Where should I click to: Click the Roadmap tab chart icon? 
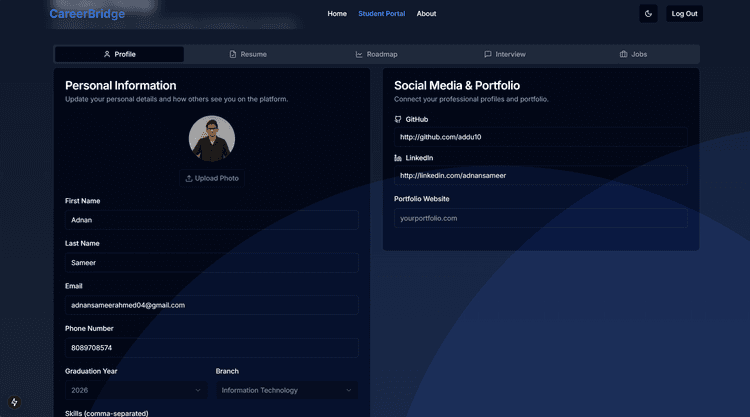[359, 54]
